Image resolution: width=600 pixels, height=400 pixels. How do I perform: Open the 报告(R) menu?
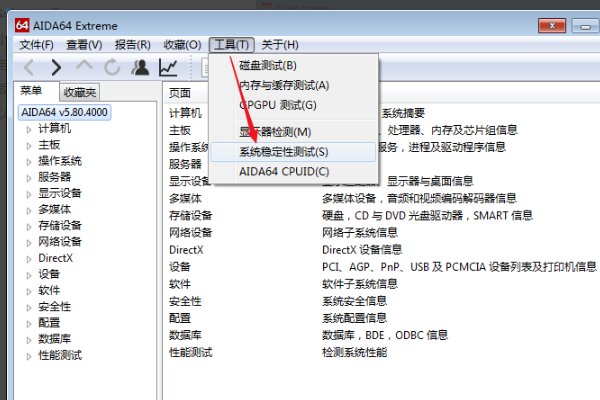tap(133, 45)
